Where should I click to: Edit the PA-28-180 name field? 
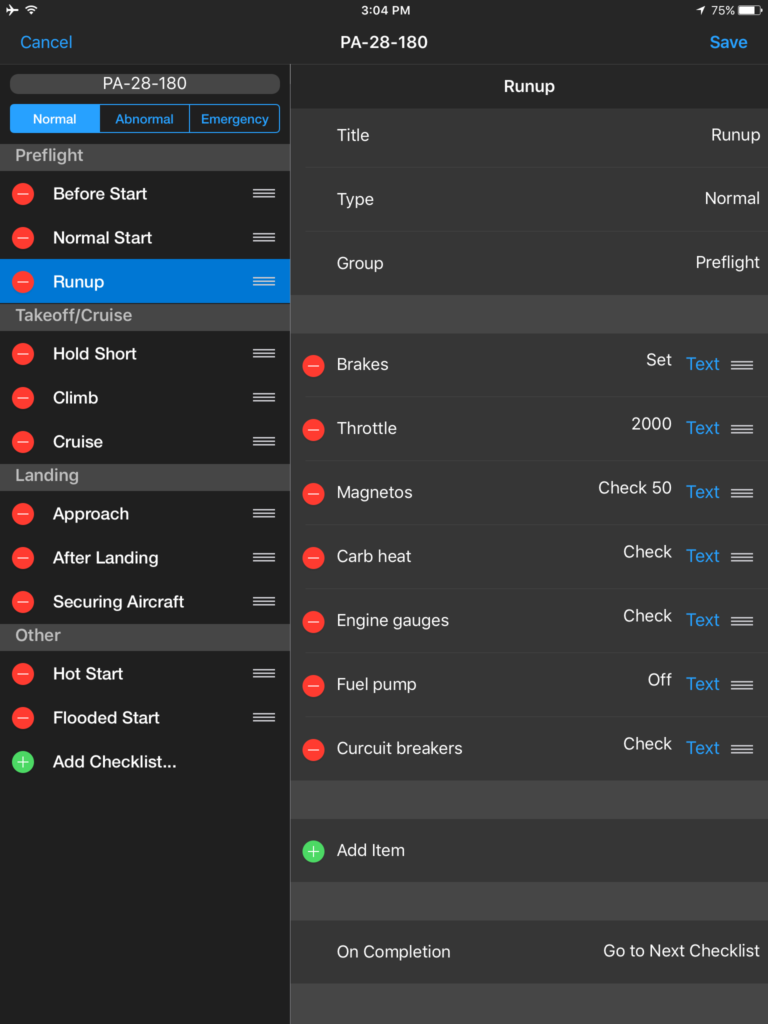tap(145, 84)
